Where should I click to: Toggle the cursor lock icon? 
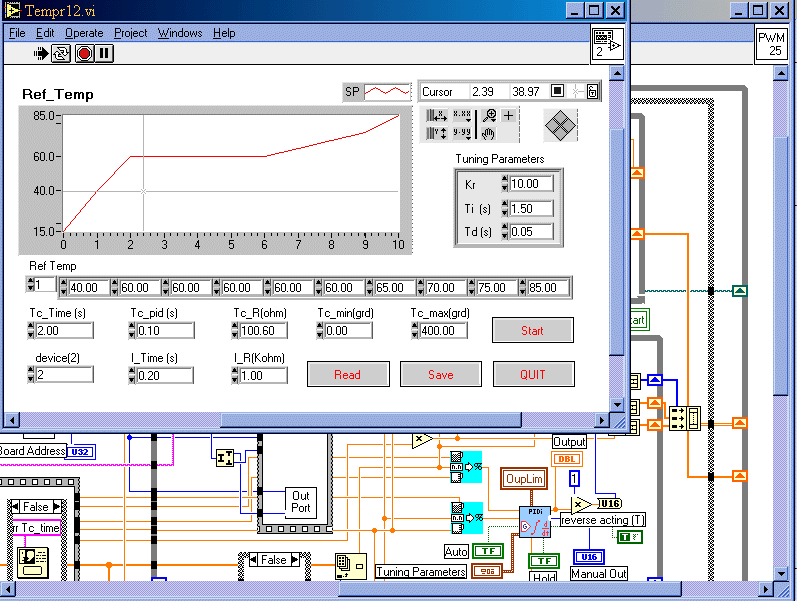coord(592,92)
